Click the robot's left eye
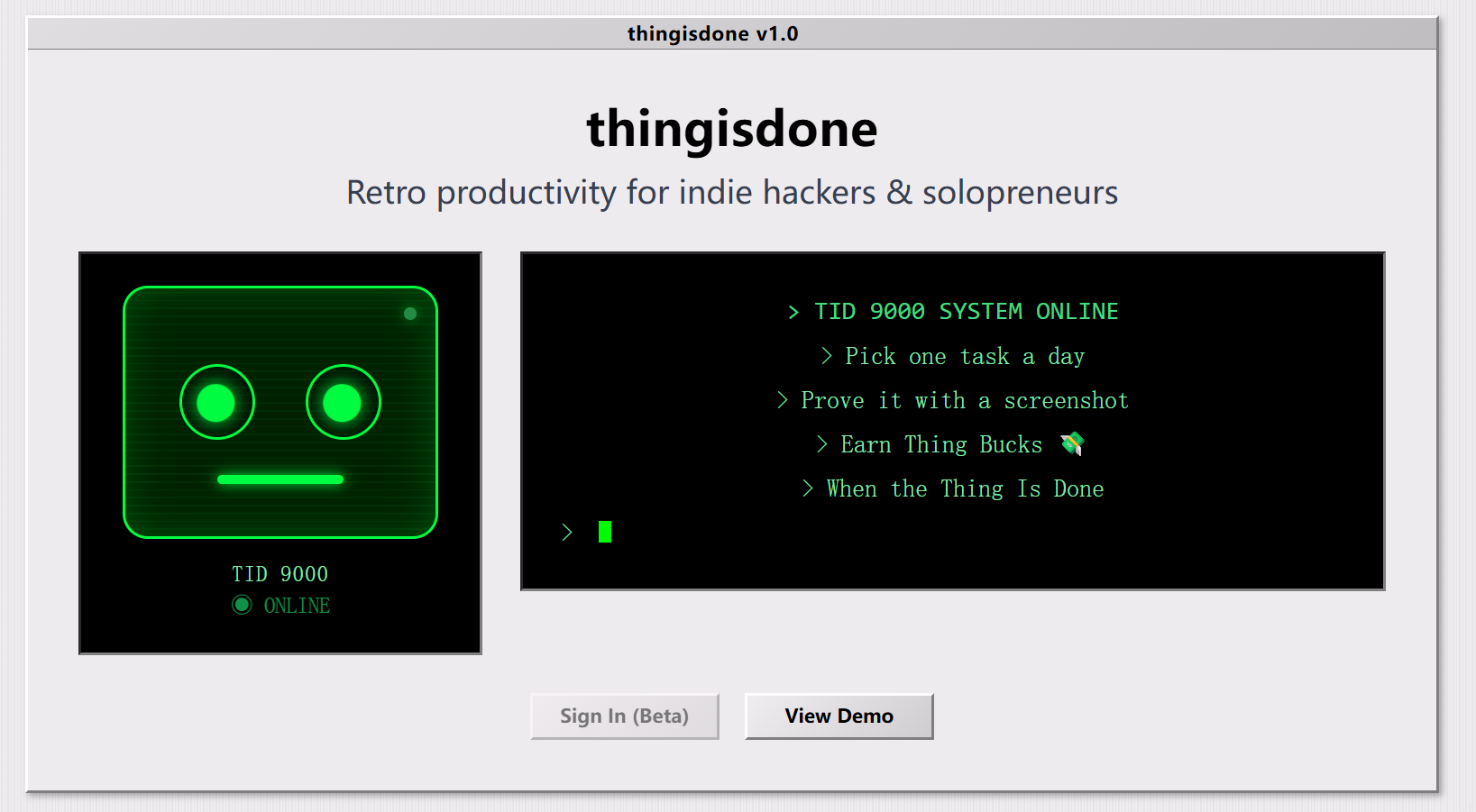The width and height of the screenshot is (1476, 812). click(x=216, y=402)
